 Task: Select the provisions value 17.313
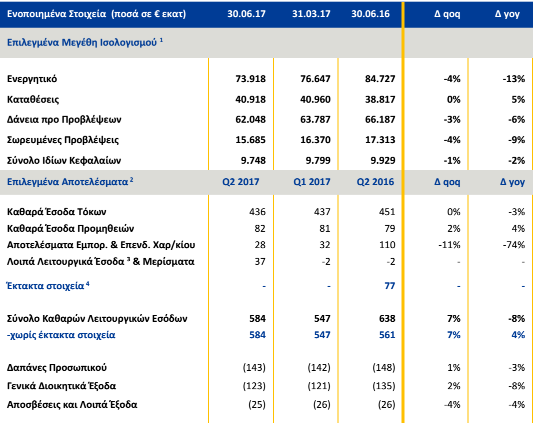click(380, 140)
